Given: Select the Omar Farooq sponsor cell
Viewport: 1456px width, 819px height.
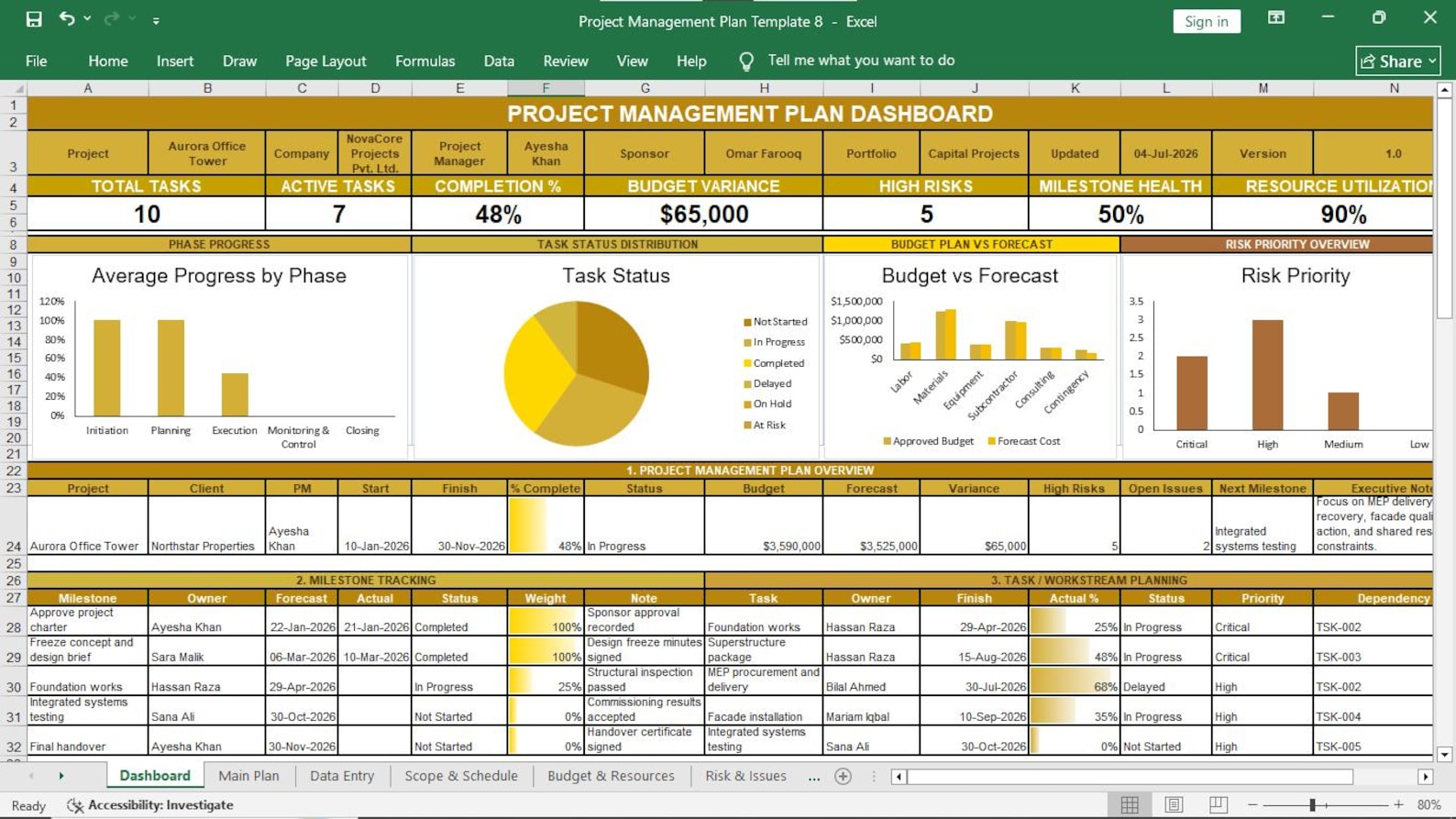Looking at the screenshot, I should point(763,153).
